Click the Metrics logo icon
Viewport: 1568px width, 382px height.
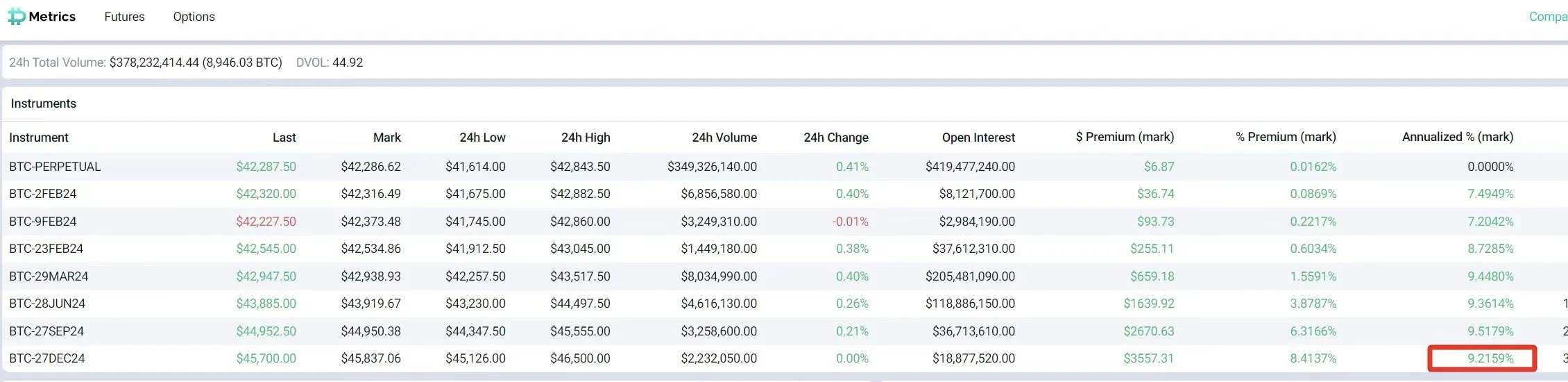point(17,17)
